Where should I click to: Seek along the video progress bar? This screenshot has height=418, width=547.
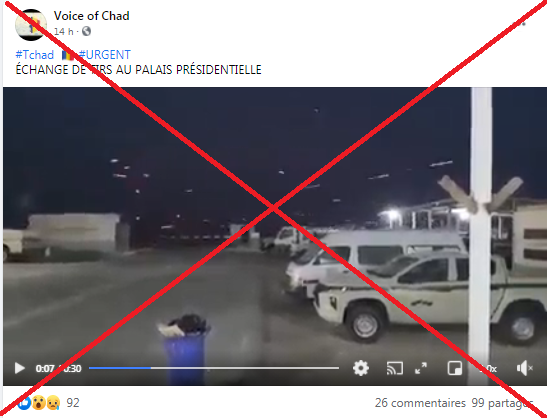214,368
